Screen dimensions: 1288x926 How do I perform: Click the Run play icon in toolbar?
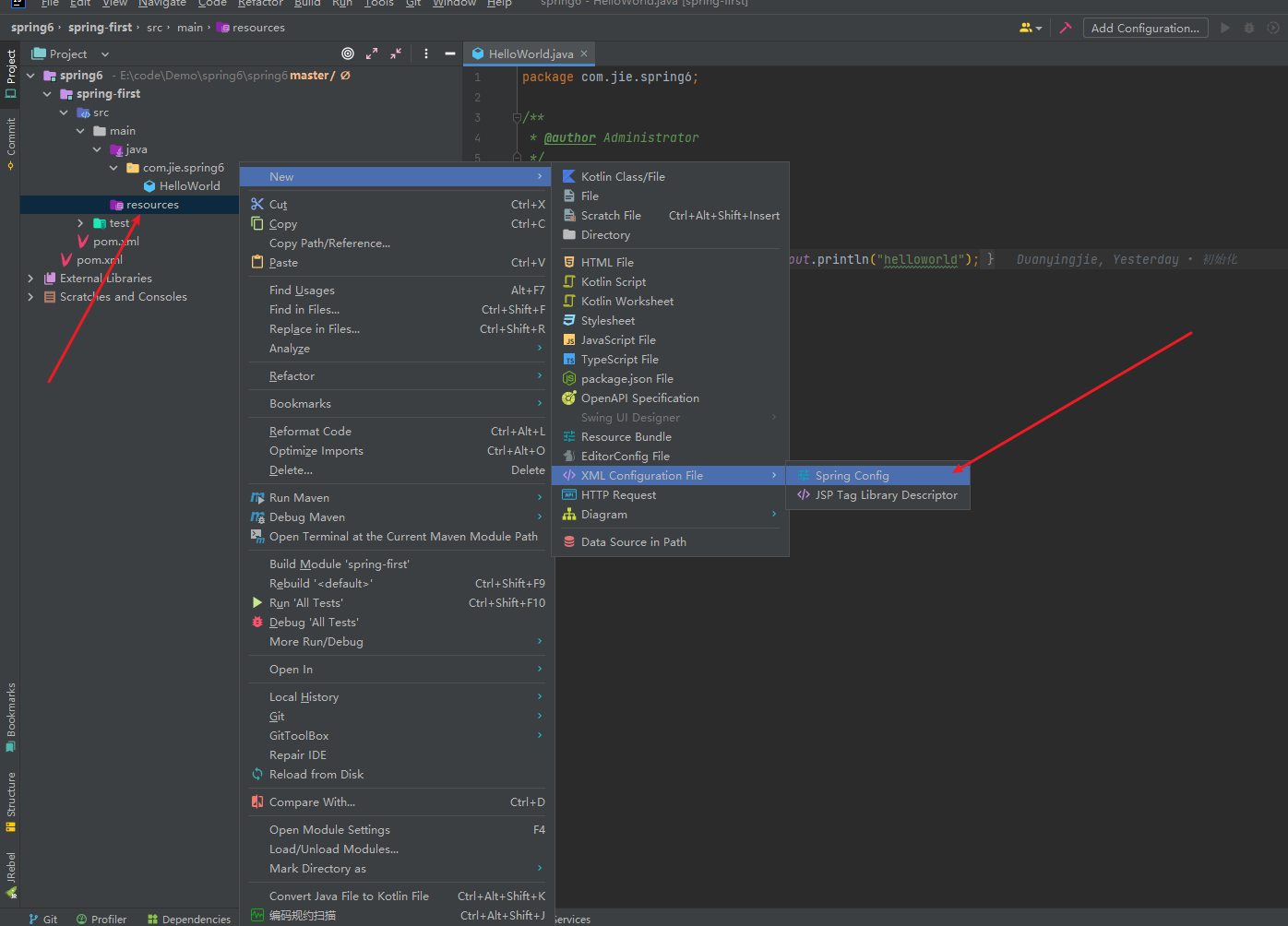(x=1225, y=28)
